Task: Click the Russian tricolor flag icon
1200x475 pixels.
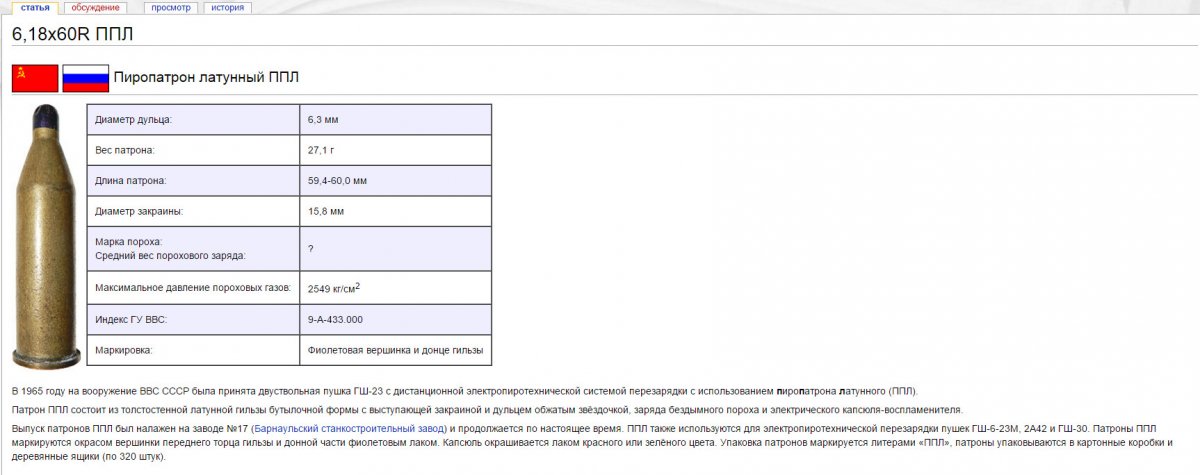Action: pyautogui.click(x=85, y=78)
